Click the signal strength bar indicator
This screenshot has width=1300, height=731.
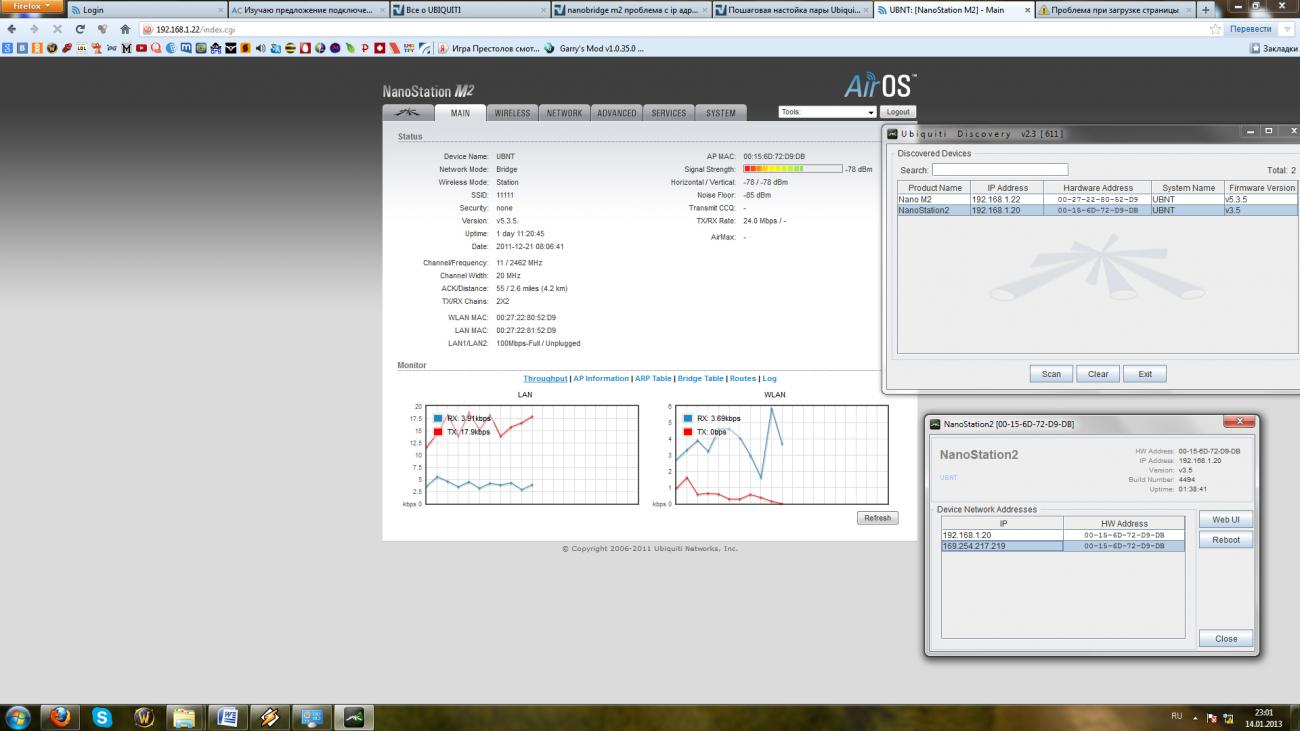point(792,169)
